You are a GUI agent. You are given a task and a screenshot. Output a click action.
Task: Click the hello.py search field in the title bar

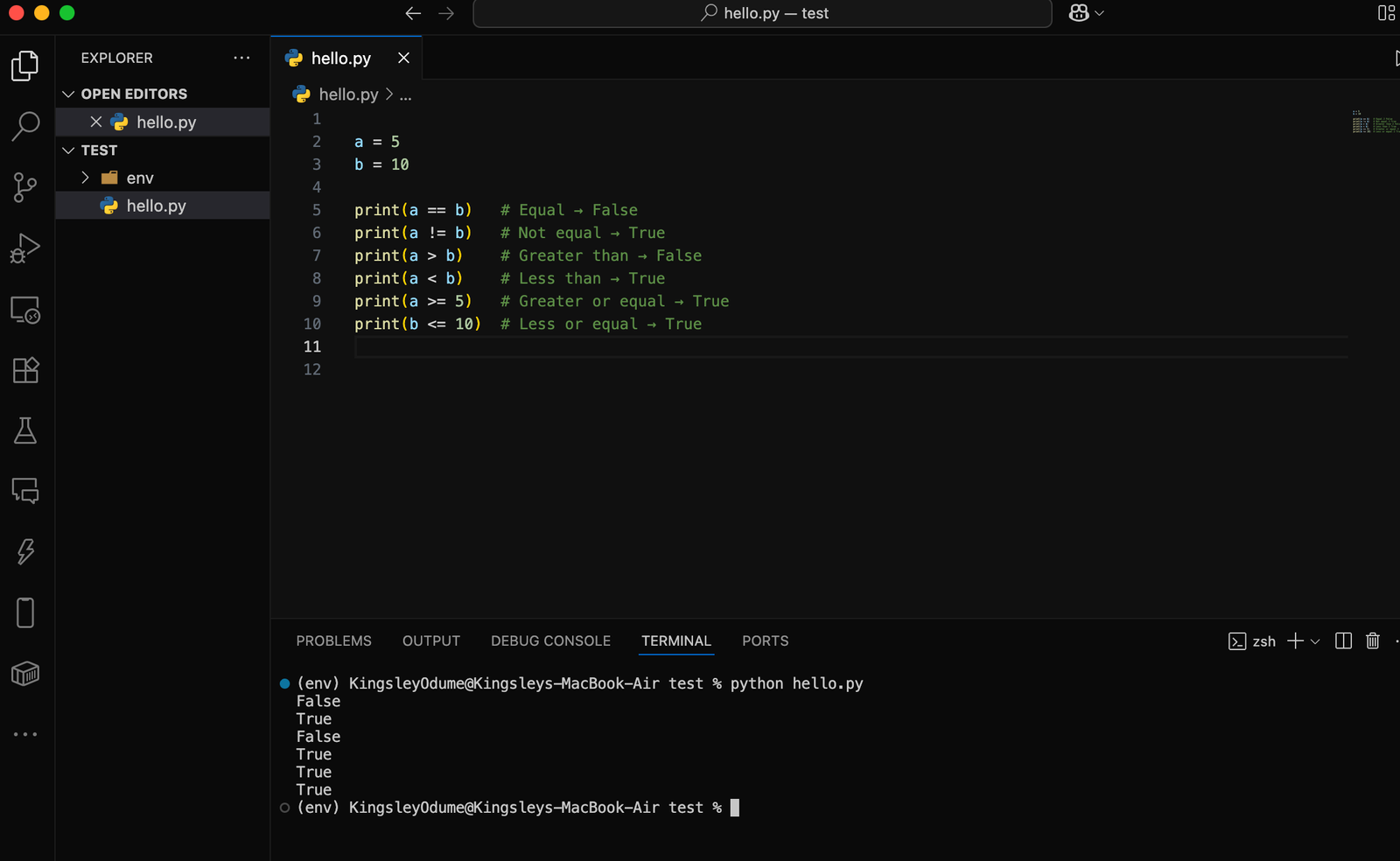761,13
